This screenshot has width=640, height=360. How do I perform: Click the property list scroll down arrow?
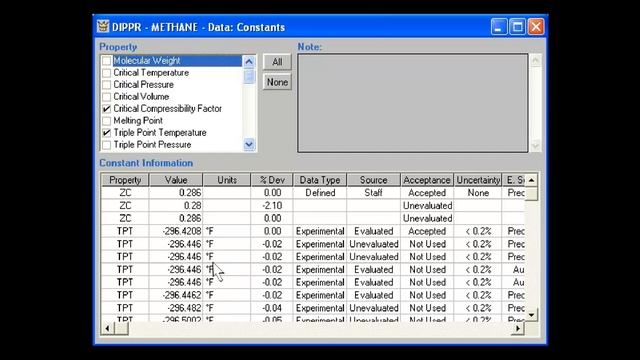coord(249,144)
